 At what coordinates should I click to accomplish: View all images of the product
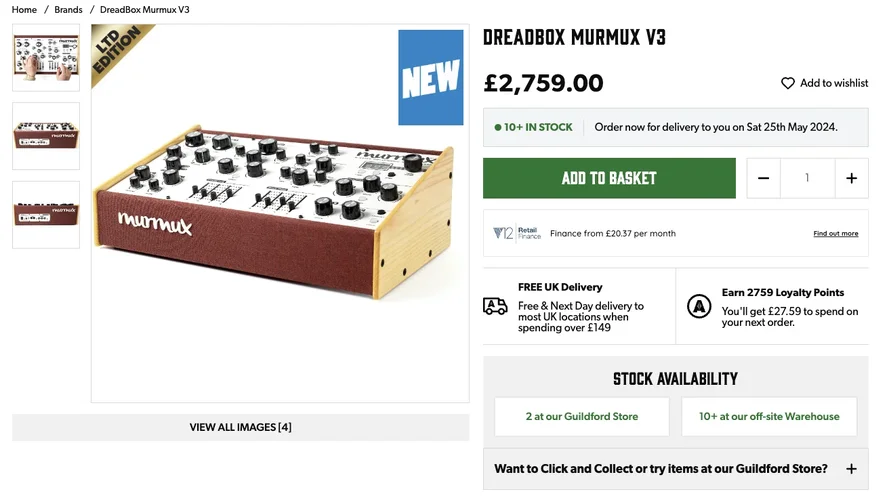[x=240, y=427]
